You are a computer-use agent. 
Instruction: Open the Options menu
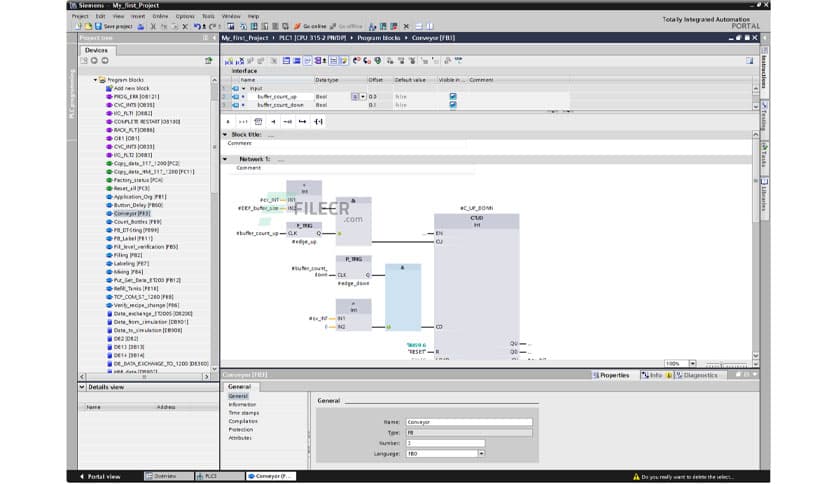tap(185, 16)
